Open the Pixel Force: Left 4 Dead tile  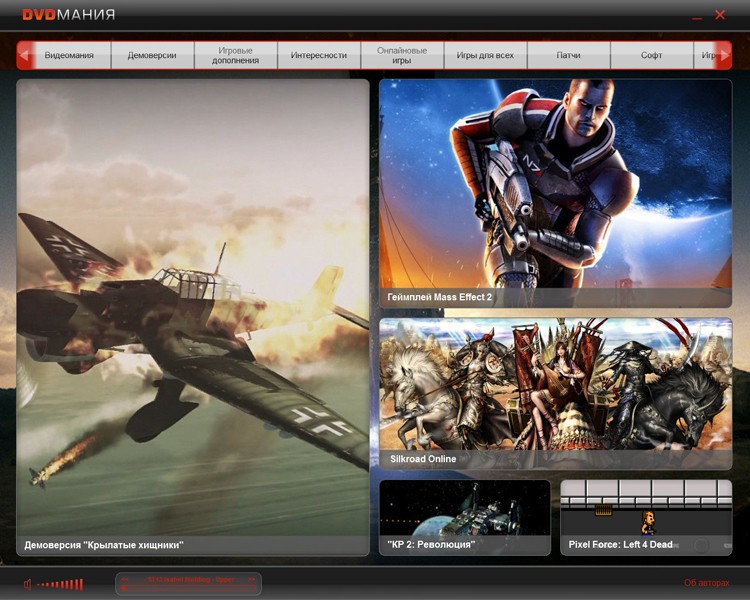tap(646, 517)
